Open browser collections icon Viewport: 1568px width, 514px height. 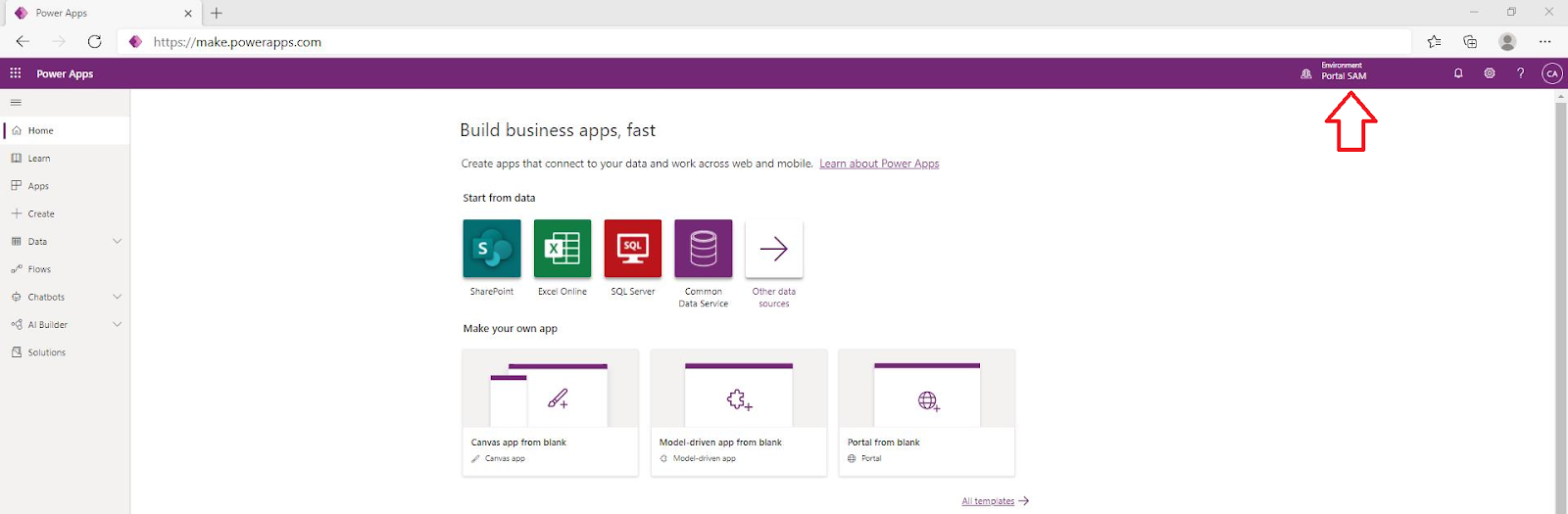coord(1470,41)
